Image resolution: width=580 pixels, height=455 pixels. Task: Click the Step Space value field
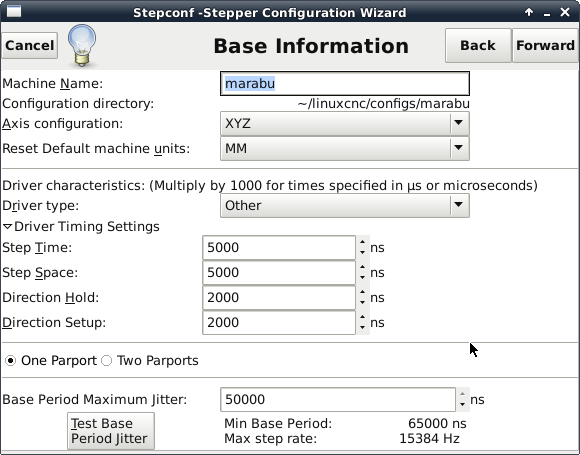point(279,273)
